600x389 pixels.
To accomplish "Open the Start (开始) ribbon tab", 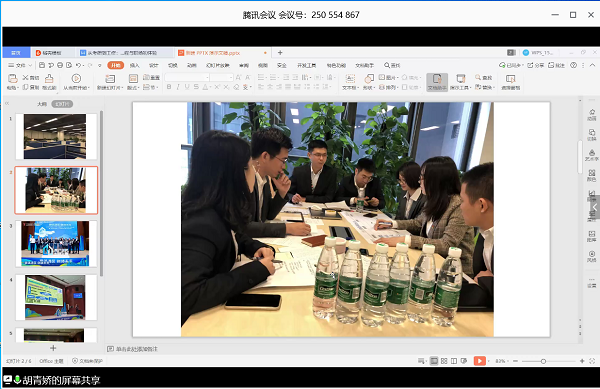I will [x=116, y=65].
